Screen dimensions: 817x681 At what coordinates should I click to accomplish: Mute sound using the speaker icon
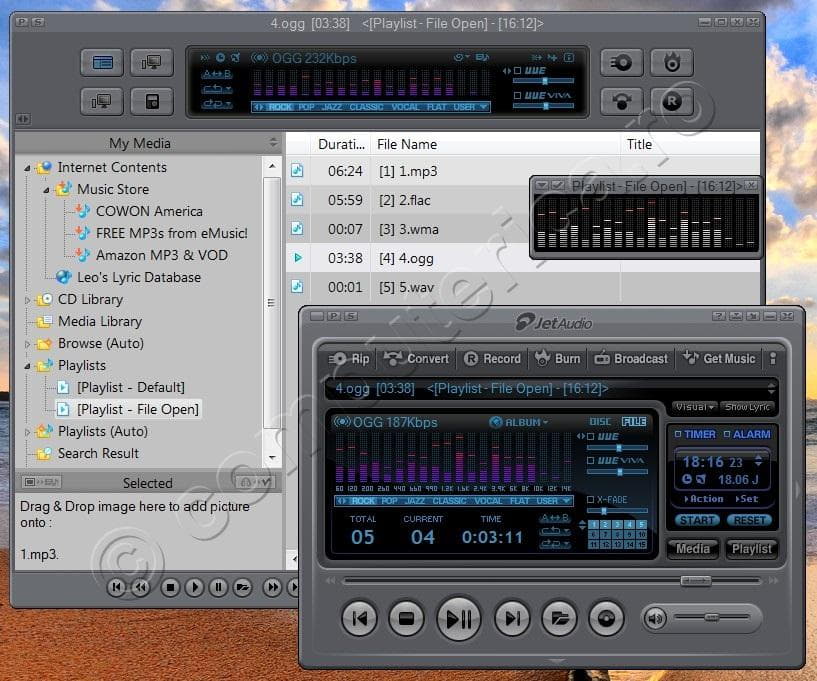[x=655, y=618]
